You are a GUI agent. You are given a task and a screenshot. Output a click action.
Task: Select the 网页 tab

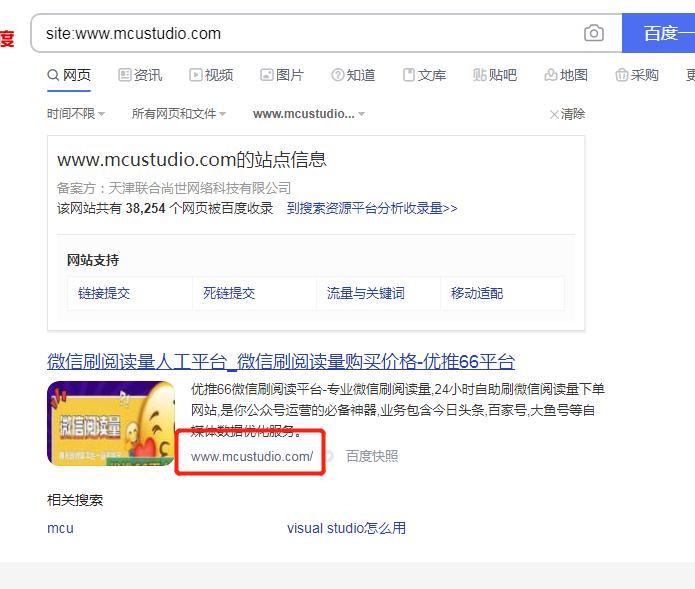pyautogui.click(x=69, y=75)
